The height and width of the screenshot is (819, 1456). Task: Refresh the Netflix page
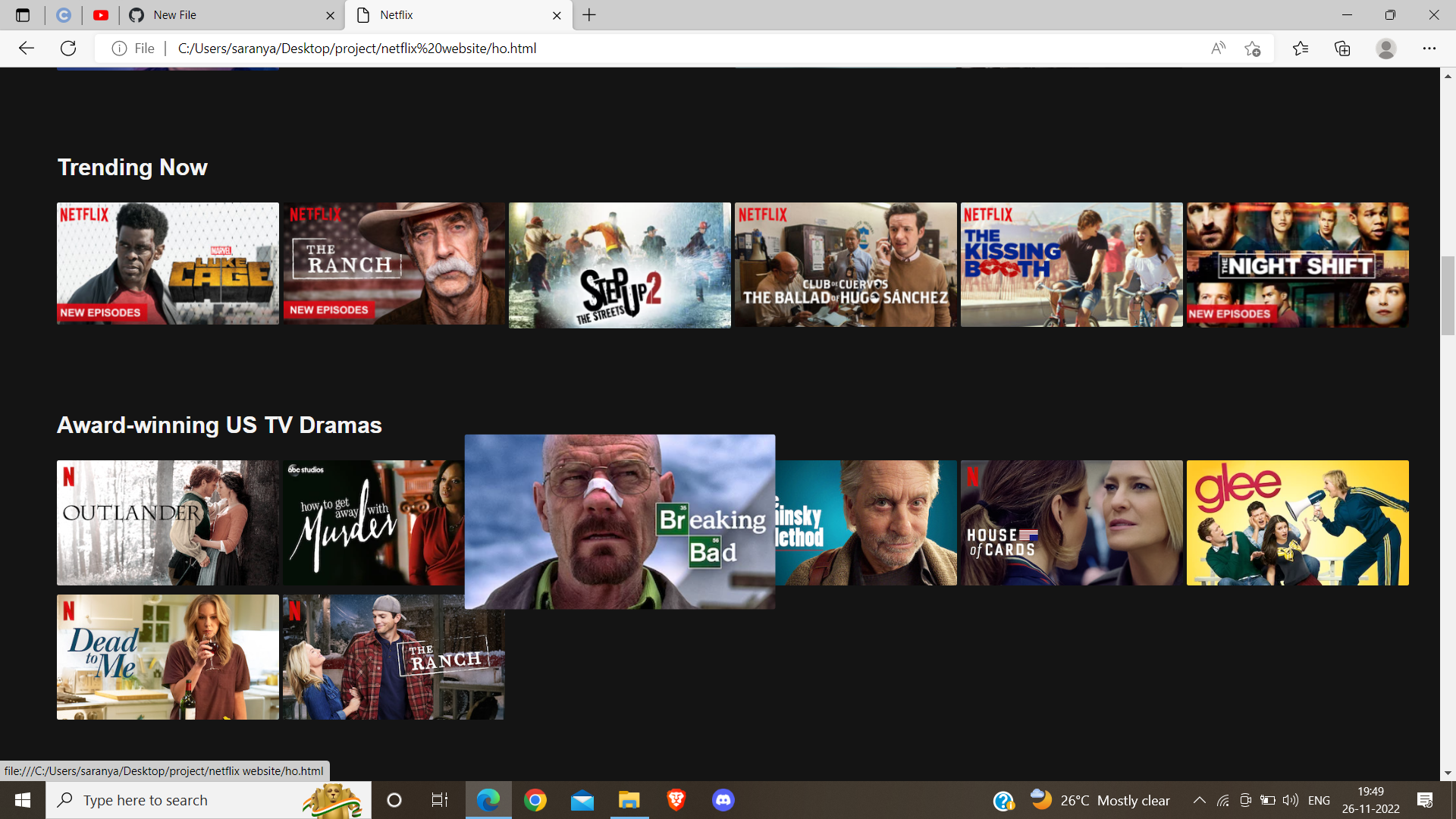pyautogui.click(x=68, y=48)
